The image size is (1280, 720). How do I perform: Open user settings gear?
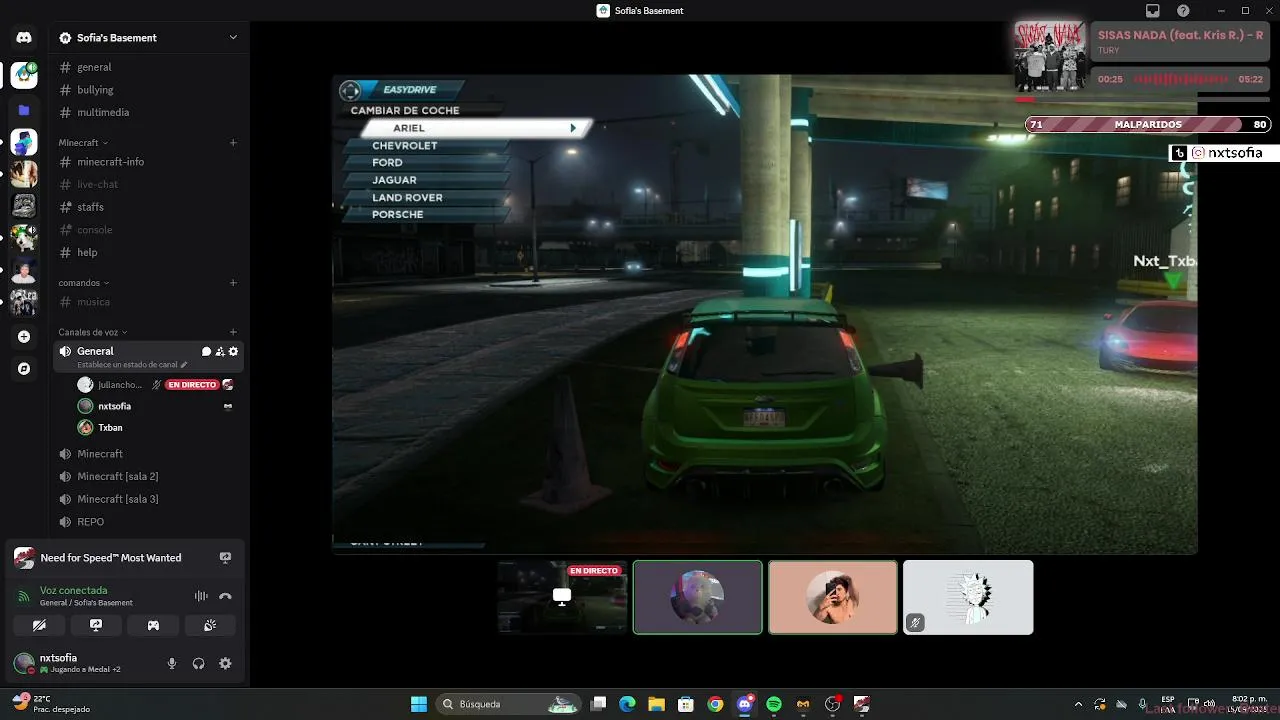(225, 663)
